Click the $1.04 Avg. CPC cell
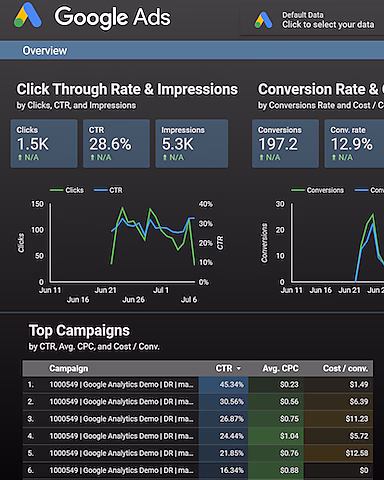The image size is (384, 480). click(x=276, y=436)
